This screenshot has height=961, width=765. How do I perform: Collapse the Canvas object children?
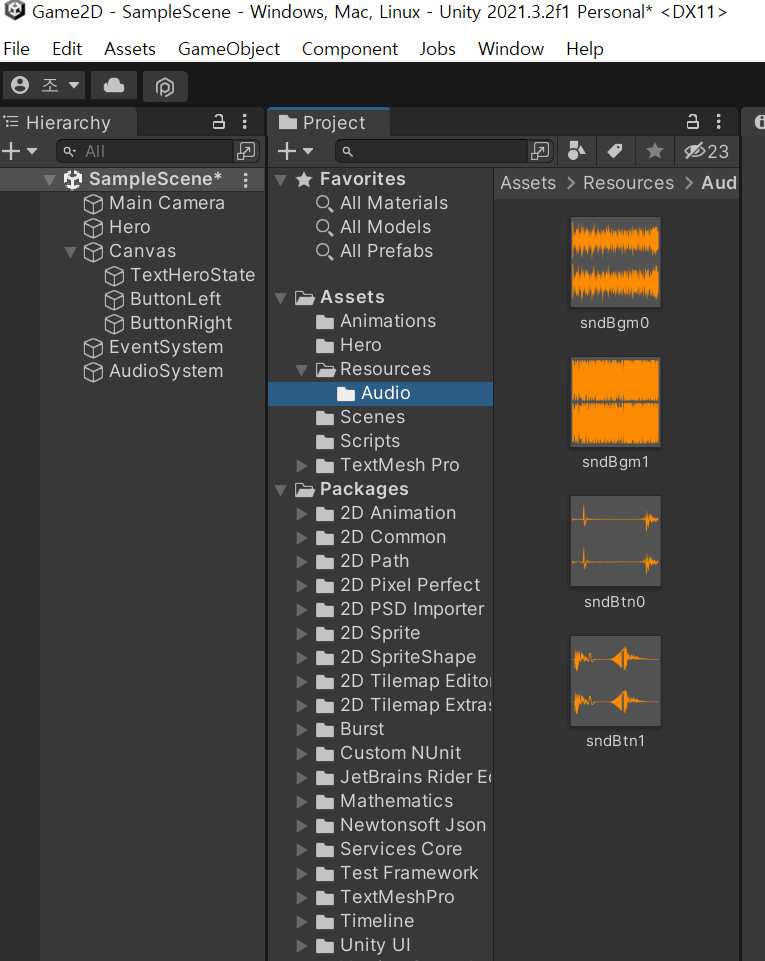[x=70, y=251]
